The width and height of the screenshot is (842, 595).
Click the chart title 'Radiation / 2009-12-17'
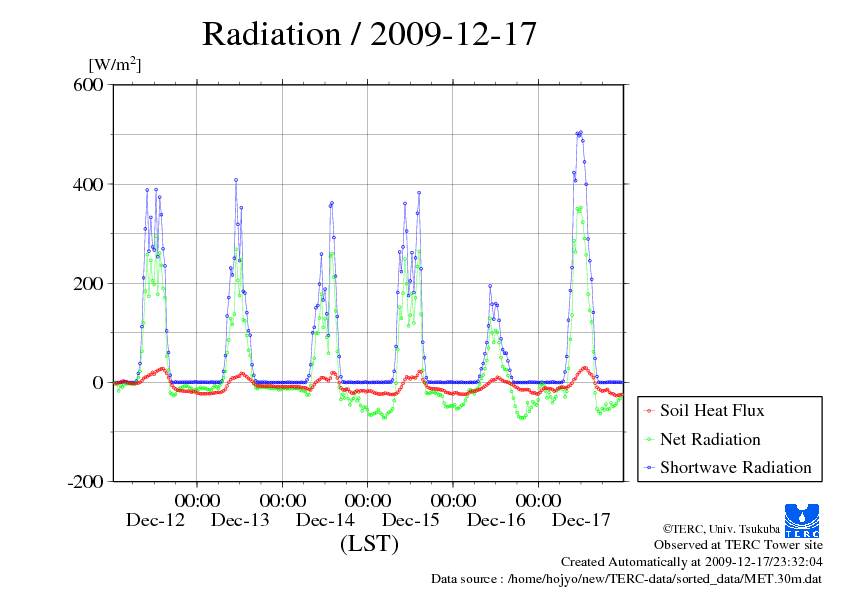click(x=369, y=34)
